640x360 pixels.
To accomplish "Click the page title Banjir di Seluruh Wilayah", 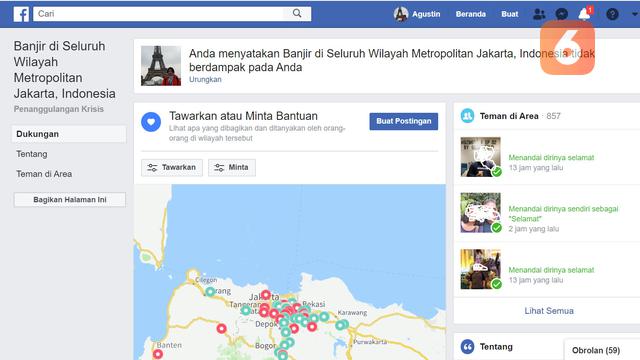I will click(64, 70).
